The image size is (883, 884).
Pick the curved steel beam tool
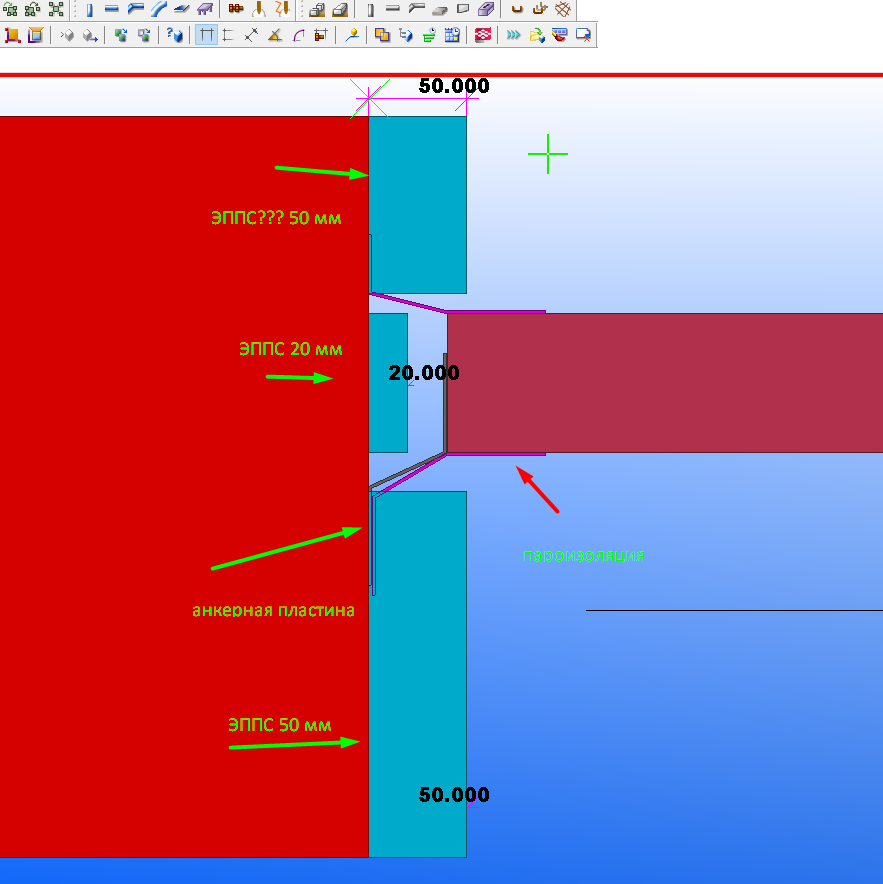click(159, 9)
